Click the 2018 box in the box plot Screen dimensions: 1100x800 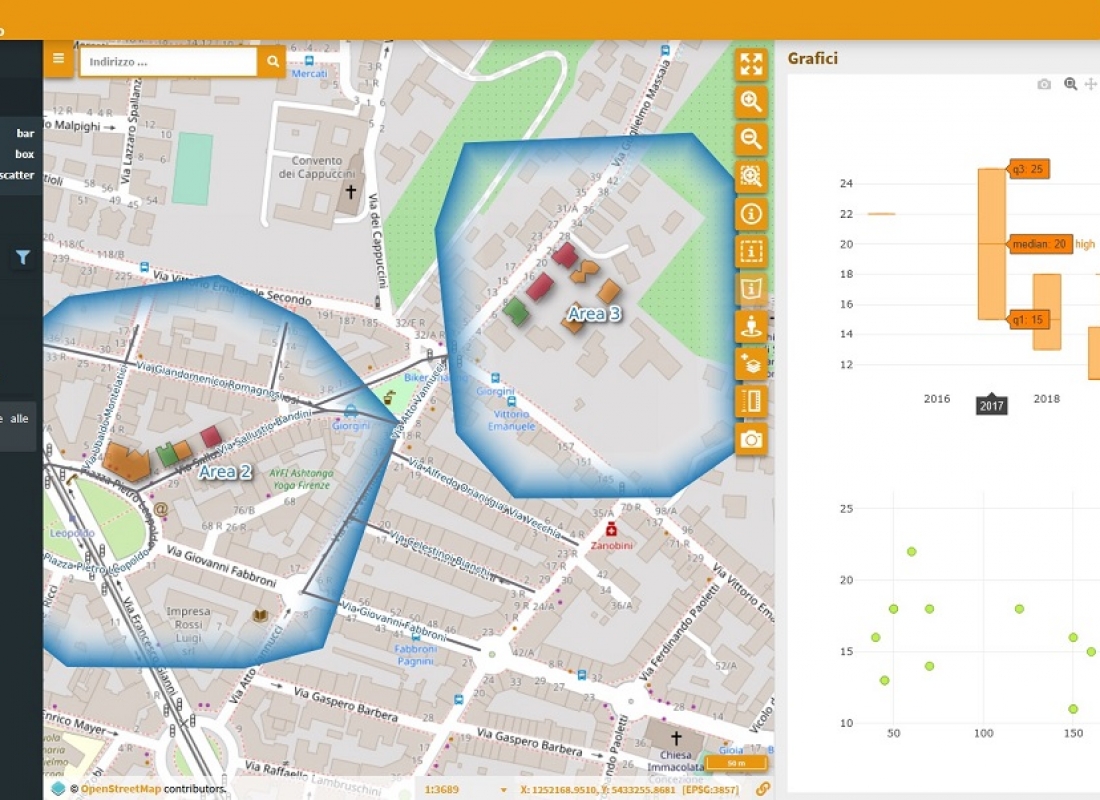(x=1047, y=312)
